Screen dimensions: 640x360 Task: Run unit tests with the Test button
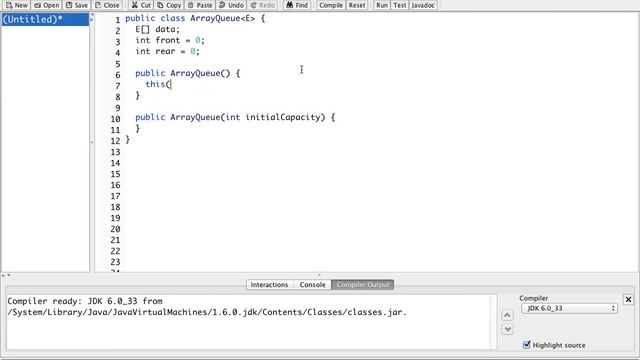coord(400,5)
